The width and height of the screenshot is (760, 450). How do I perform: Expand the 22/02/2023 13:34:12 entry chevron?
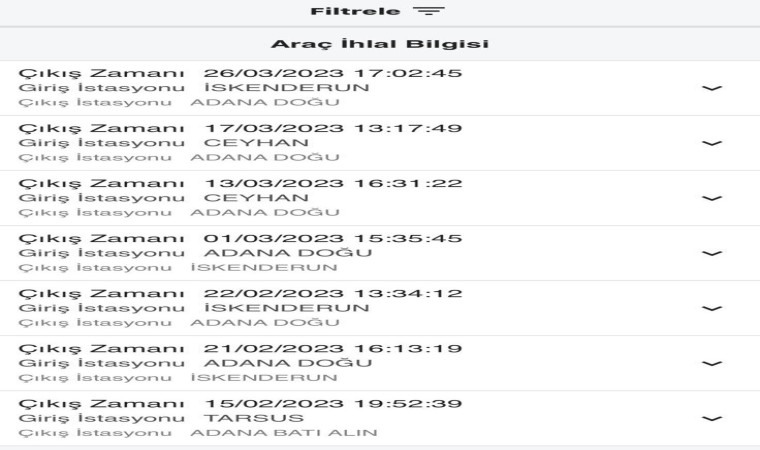(711, 308)
